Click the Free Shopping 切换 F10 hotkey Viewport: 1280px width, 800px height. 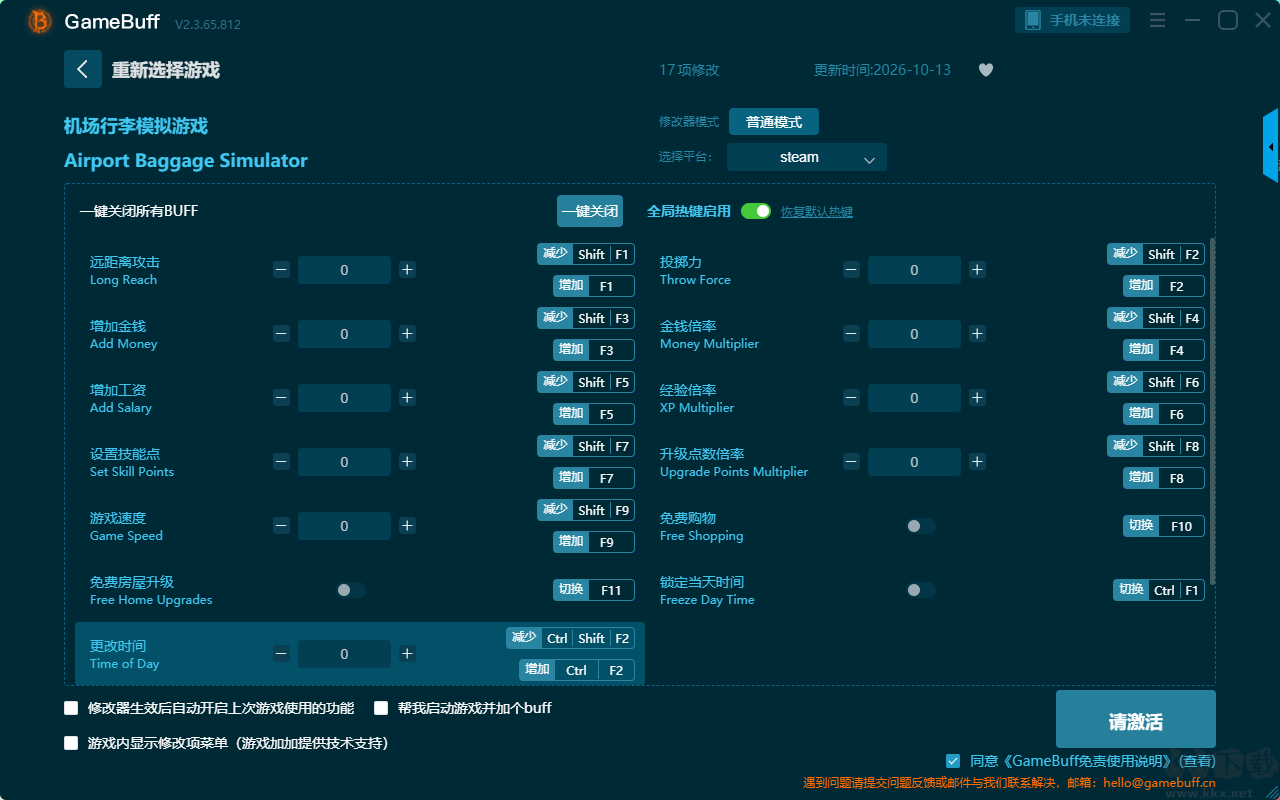[1164, 526]
